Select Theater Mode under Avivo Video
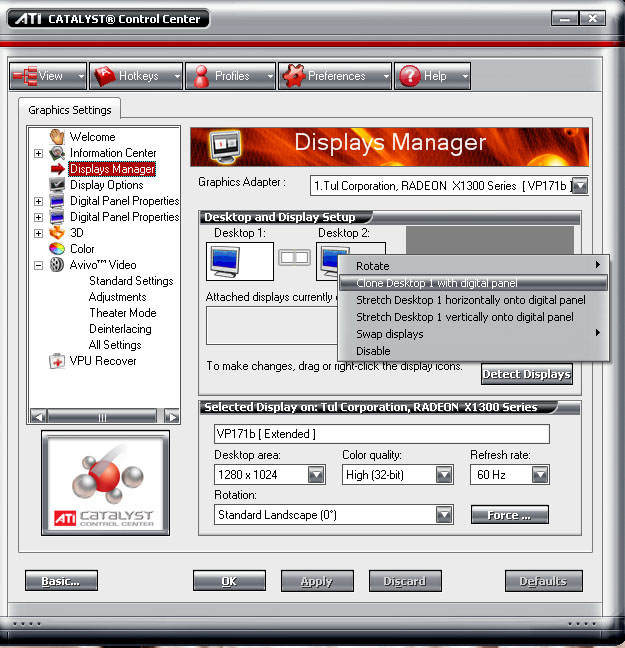625x648 pixels. tap(123, 313)
